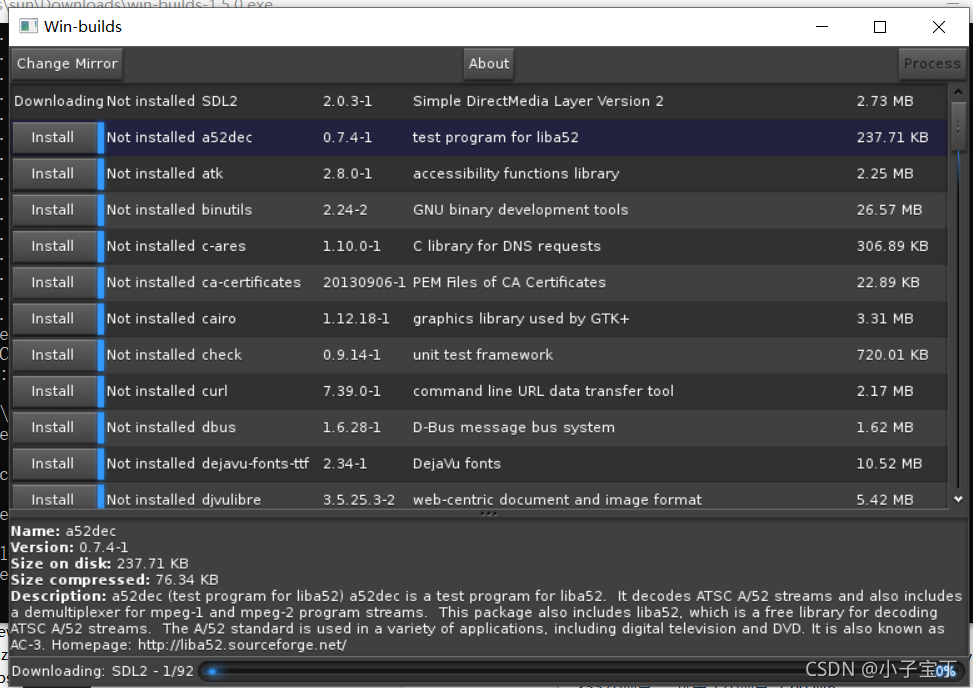The width and height of the screenshot is (973, 688).
Task: Select the SDL2 row name
Action: (x=220, y=101)
